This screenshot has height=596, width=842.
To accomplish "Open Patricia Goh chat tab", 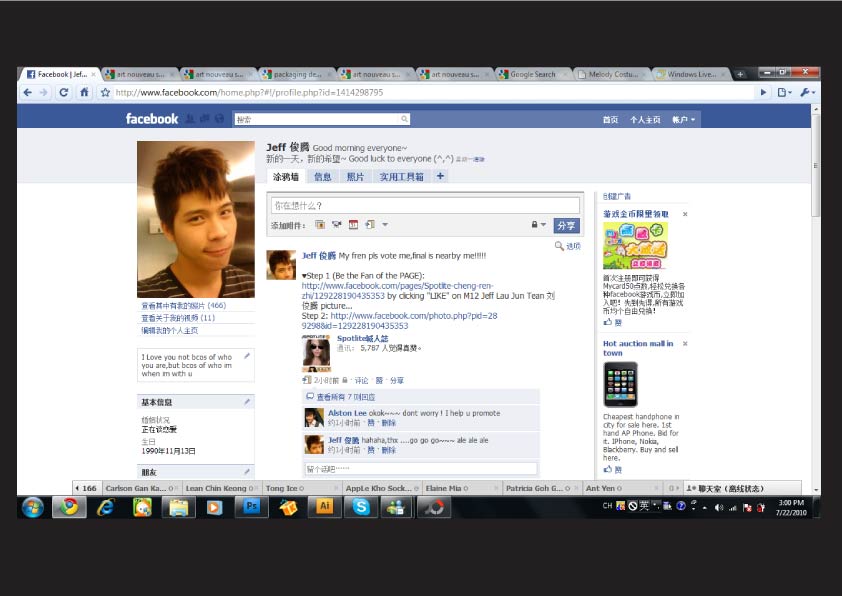I will point(541,488).
